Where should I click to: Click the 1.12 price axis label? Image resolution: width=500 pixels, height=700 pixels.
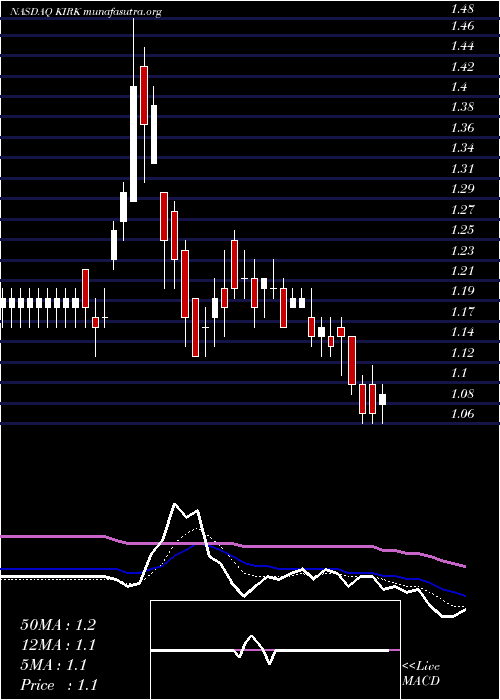pyautogui.click(x=462, y=352)
